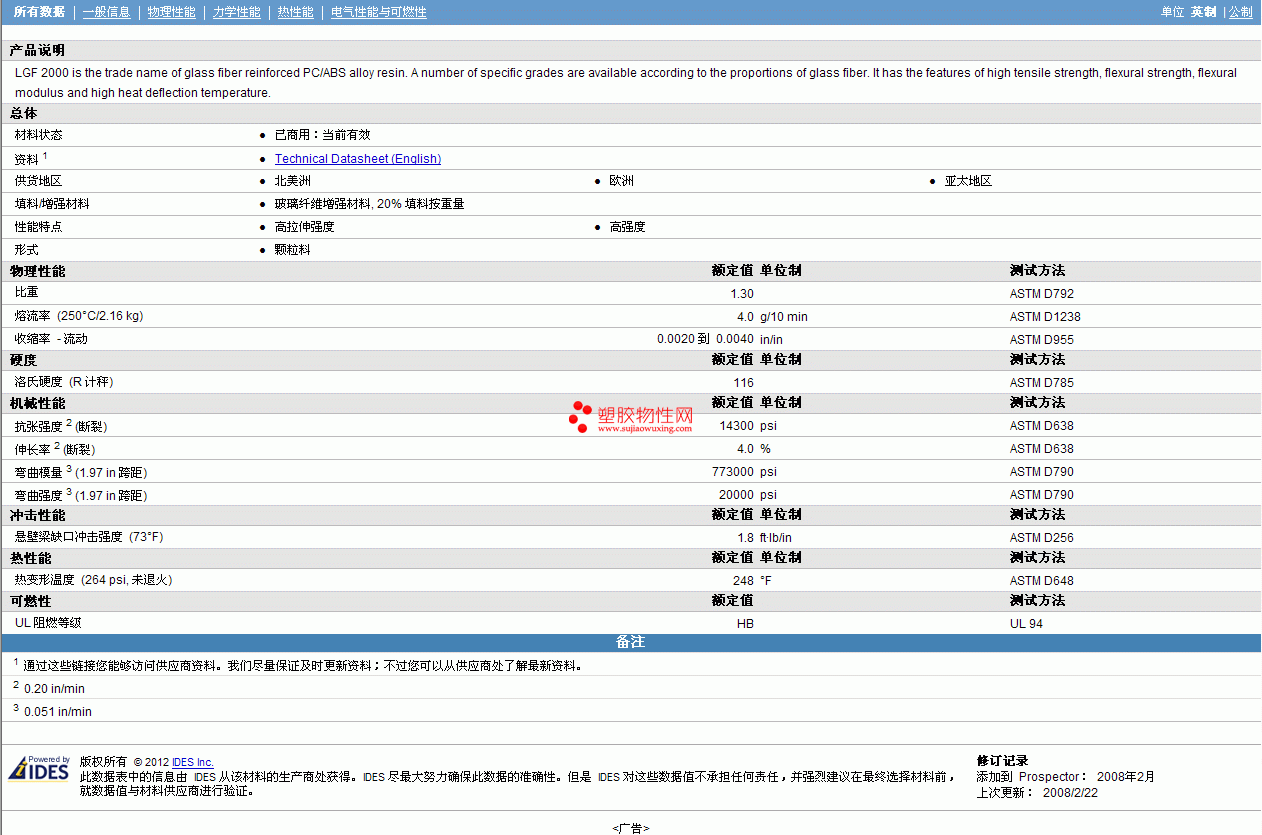Visit the IDES Inc. copyright link
The width and height of the screenshot is (1262, 835).
tap(193, 762)
